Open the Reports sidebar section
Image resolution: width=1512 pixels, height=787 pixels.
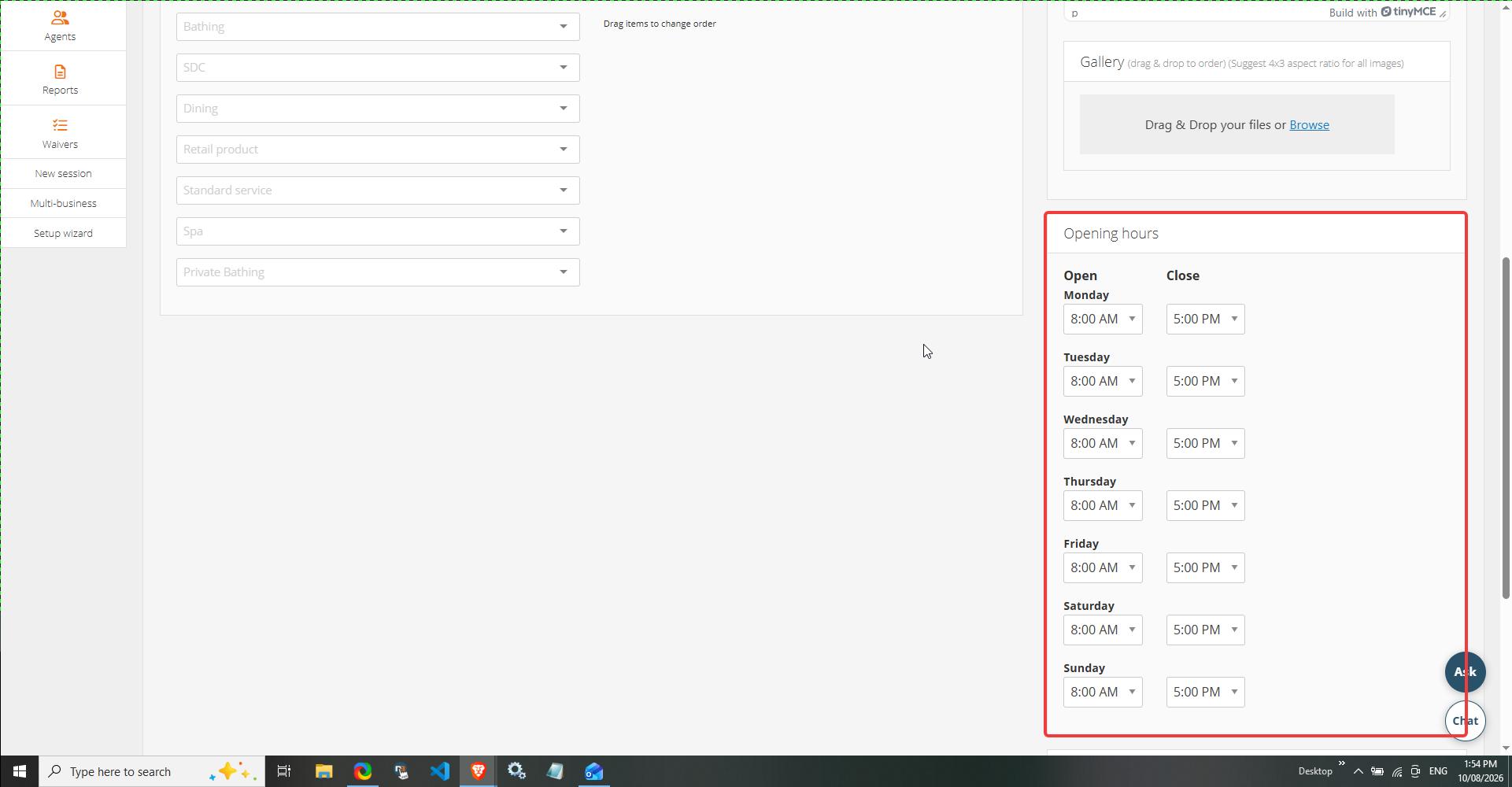[x=61, y=79]
